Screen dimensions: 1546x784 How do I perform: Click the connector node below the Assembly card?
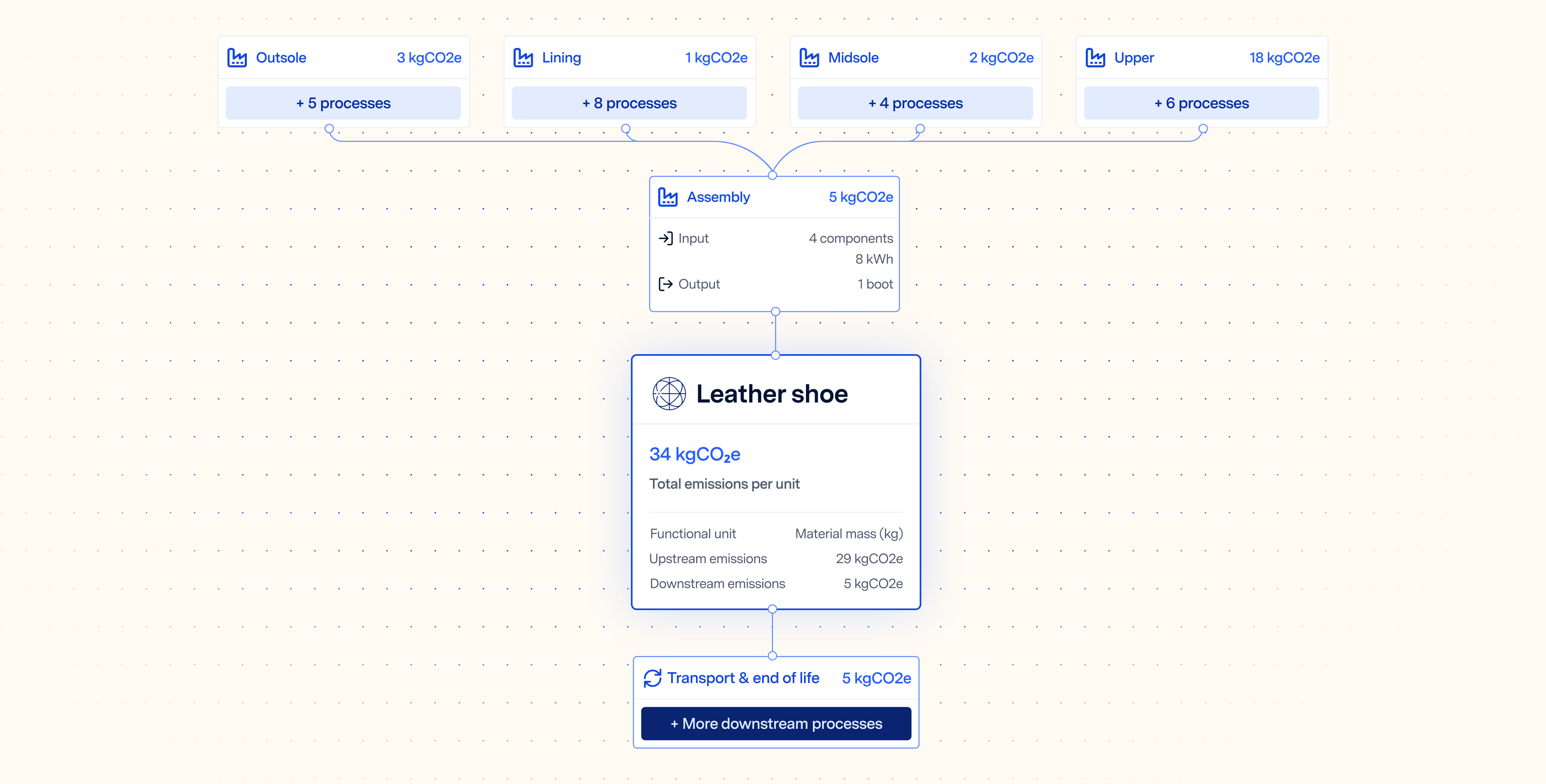click(x=775, y=312)
